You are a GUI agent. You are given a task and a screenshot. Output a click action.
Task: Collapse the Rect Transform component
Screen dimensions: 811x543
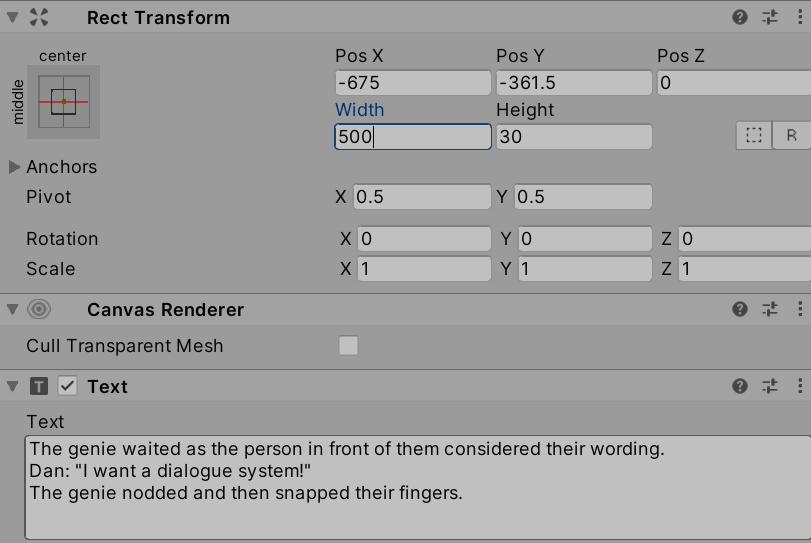pyautogui.click(x=12, y=17)
